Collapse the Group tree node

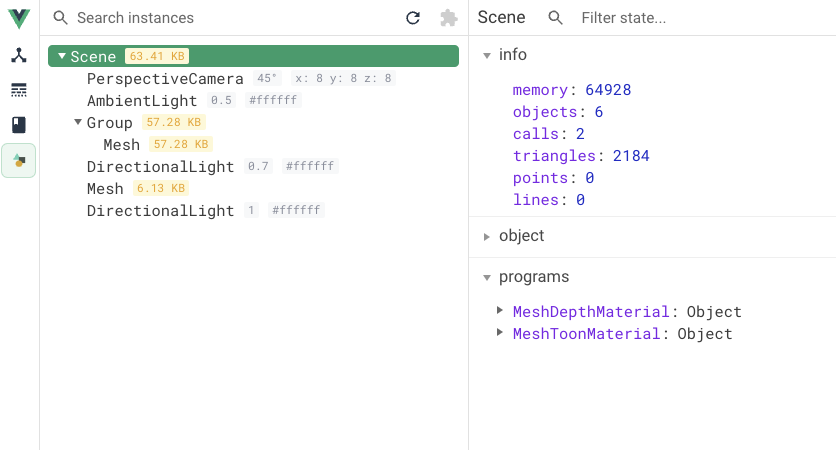pyautogui.click(x=78, y=123)
